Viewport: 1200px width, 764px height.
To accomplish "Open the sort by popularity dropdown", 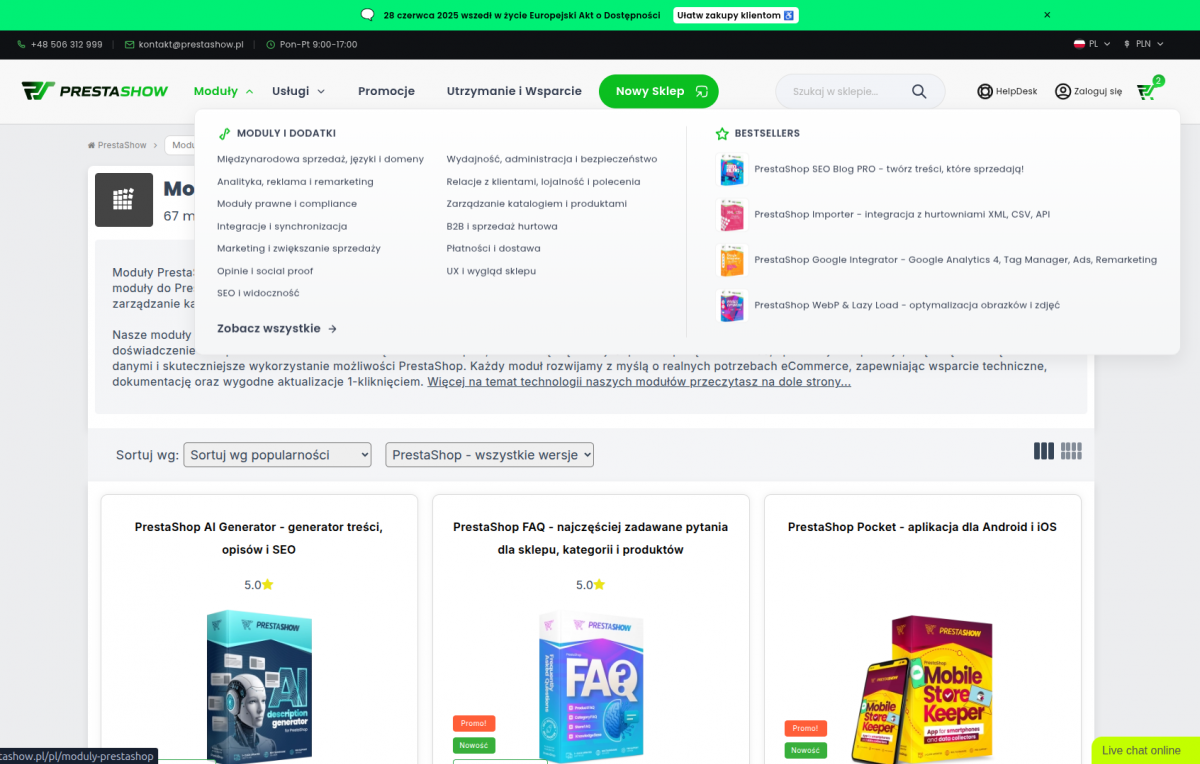I will 277,455.
